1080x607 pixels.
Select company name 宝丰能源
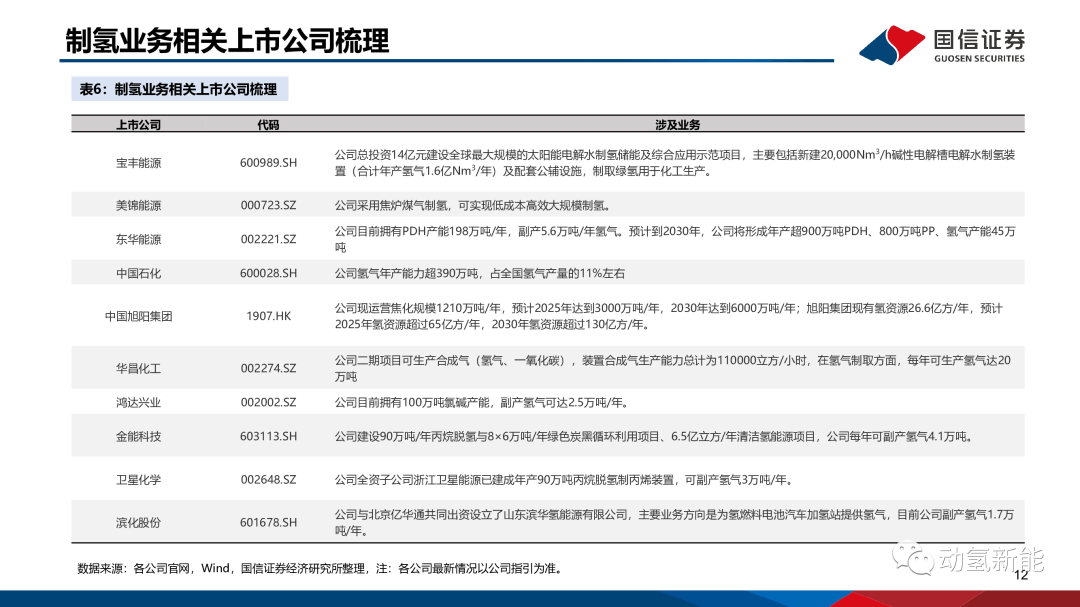138,163
